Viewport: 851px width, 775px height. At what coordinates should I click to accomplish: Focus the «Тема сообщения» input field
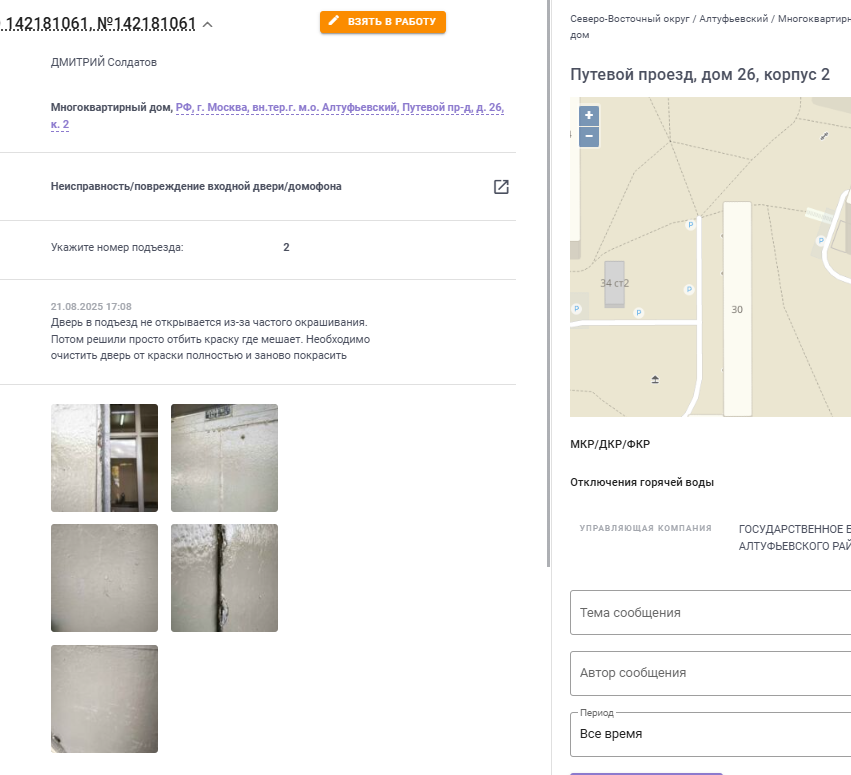[710, 613]
